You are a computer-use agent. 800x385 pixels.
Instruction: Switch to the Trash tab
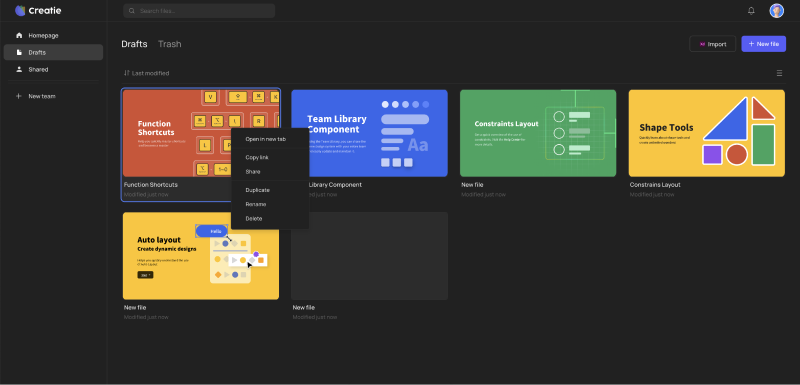point(169,44)
